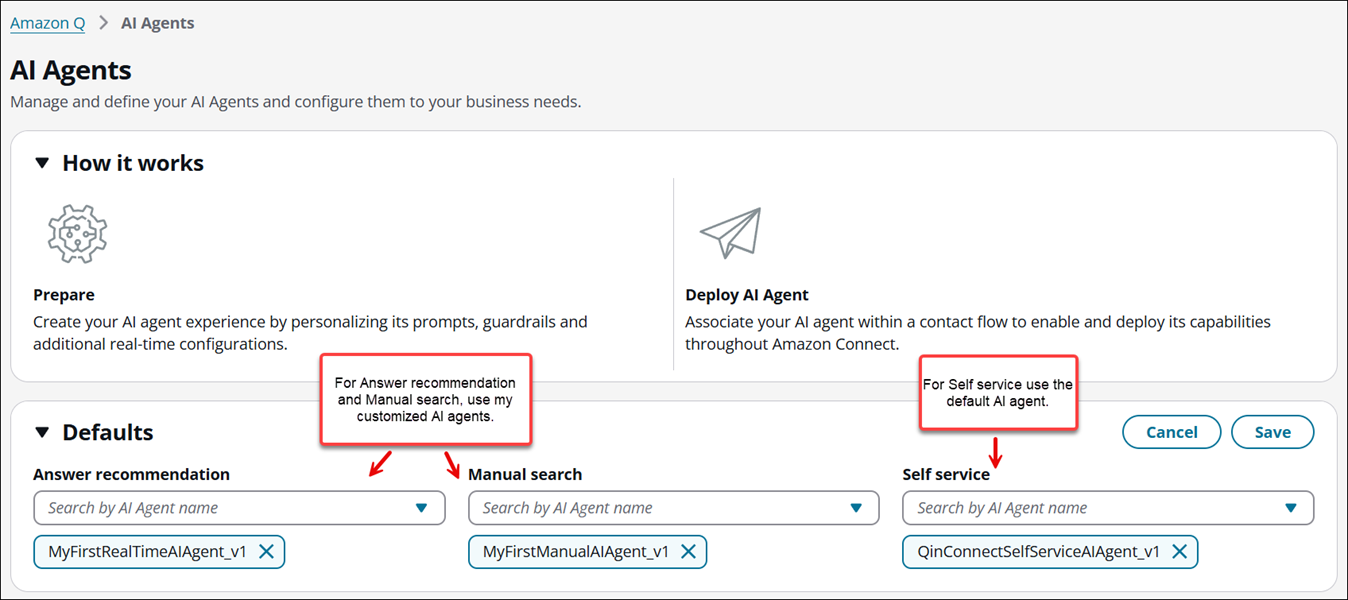Collapse the Defaults section
This screenshot has height=600, width=1348.
[x=42, y=432]
